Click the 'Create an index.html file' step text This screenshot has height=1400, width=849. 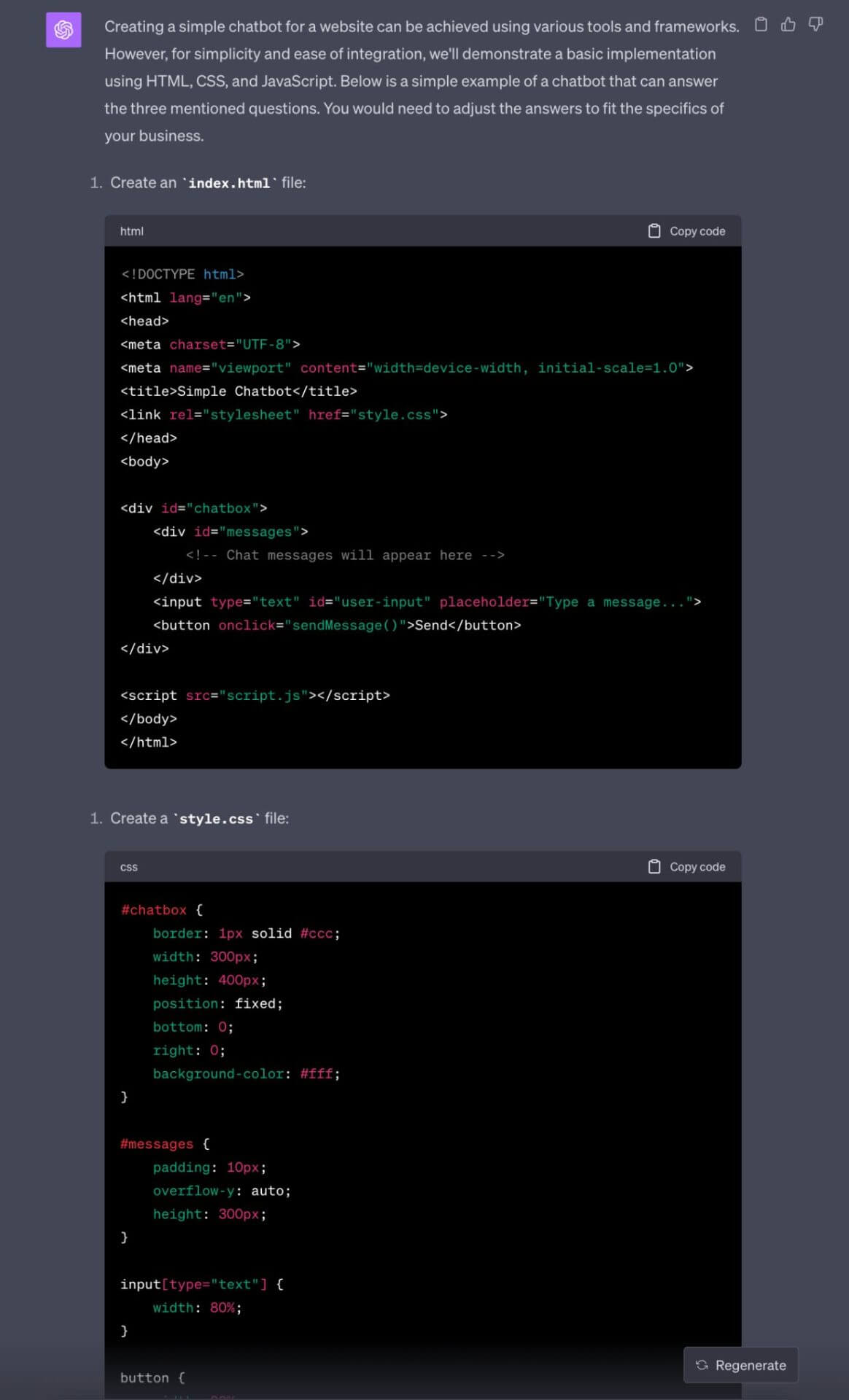click(x=208, y=183)
